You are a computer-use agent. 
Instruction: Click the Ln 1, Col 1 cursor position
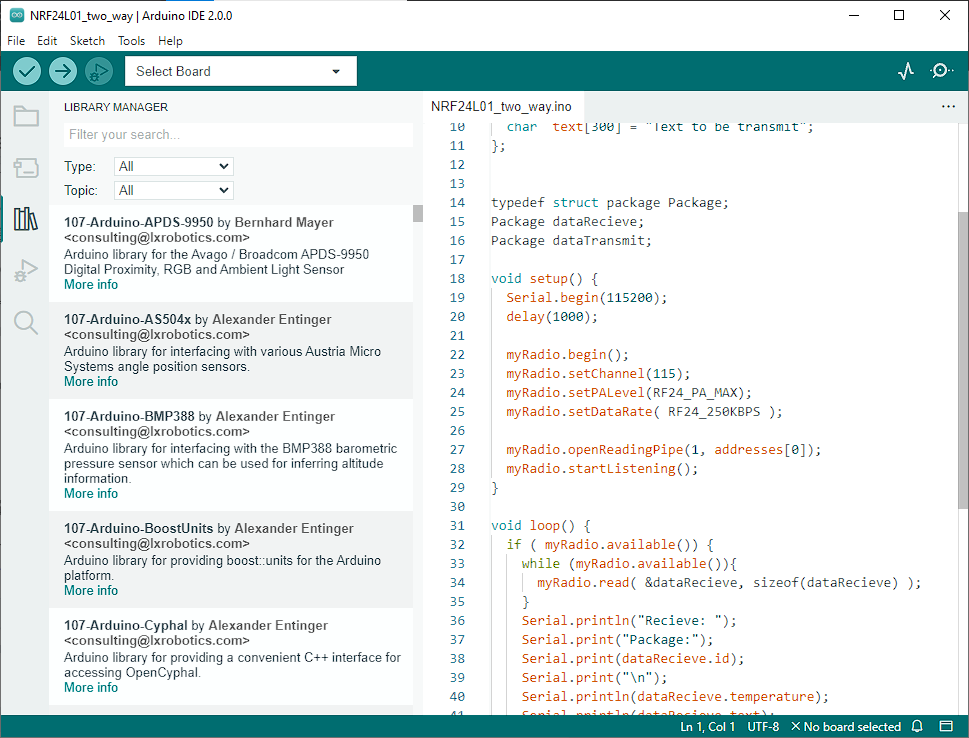tap(708, 727)
